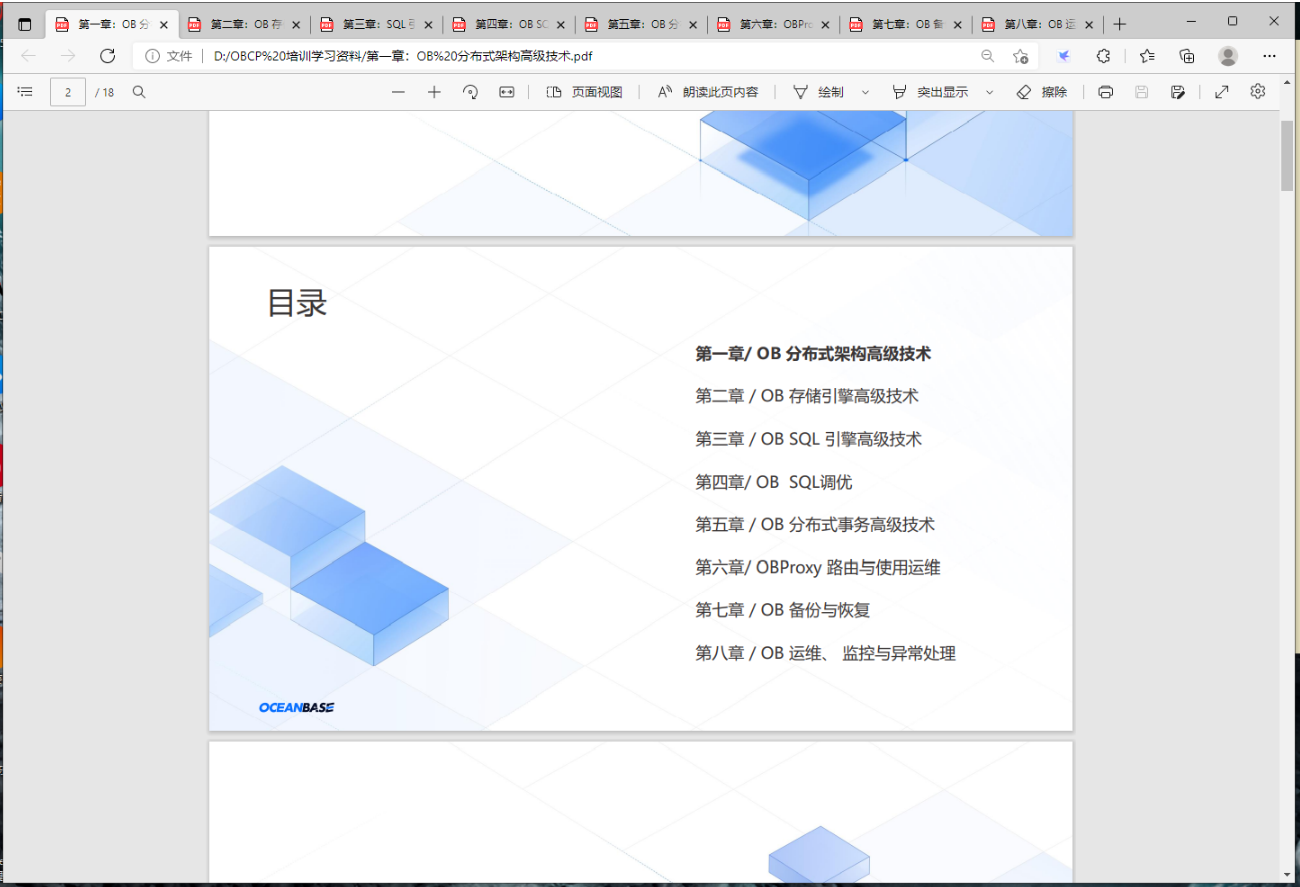The width and height of the screenshot is (1300, 887).
Task: Click 第五章 / OB 分布式事务高级技术 entry
Action: point(815,525)
